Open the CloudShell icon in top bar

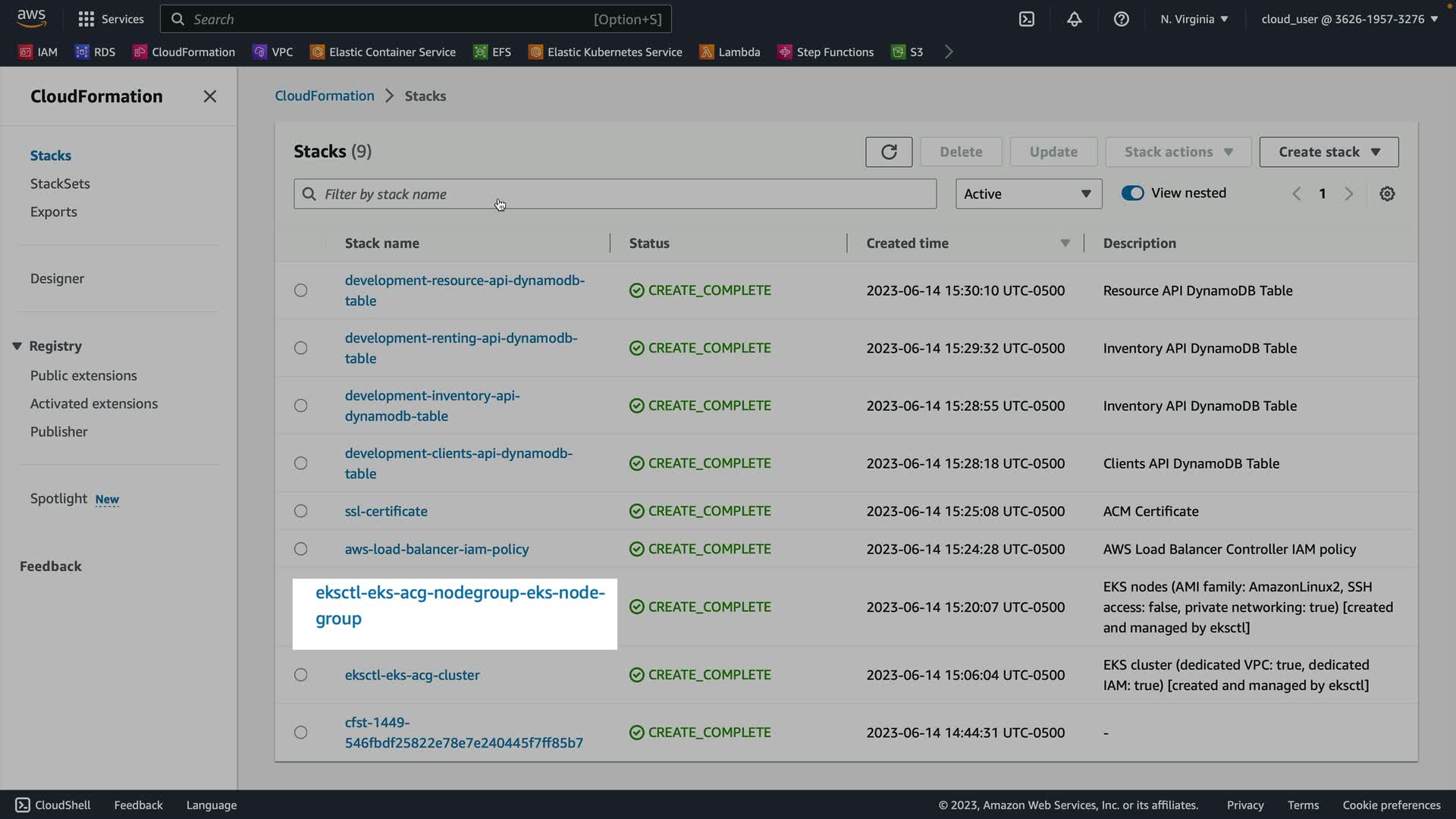click(x=1027, y=19)
